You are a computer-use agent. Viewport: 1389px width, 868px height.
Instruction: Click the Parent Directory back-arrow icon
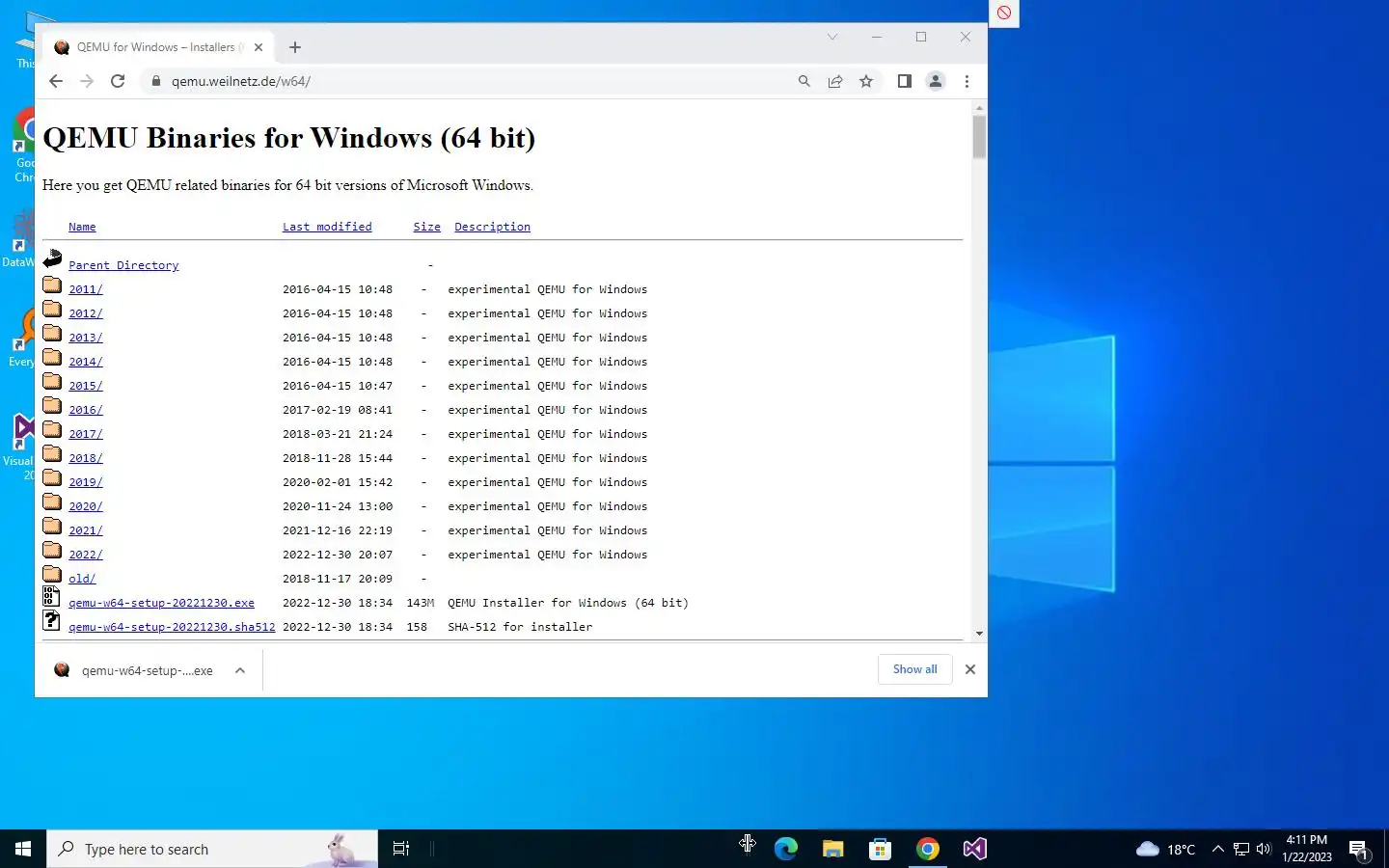[52, 258]
